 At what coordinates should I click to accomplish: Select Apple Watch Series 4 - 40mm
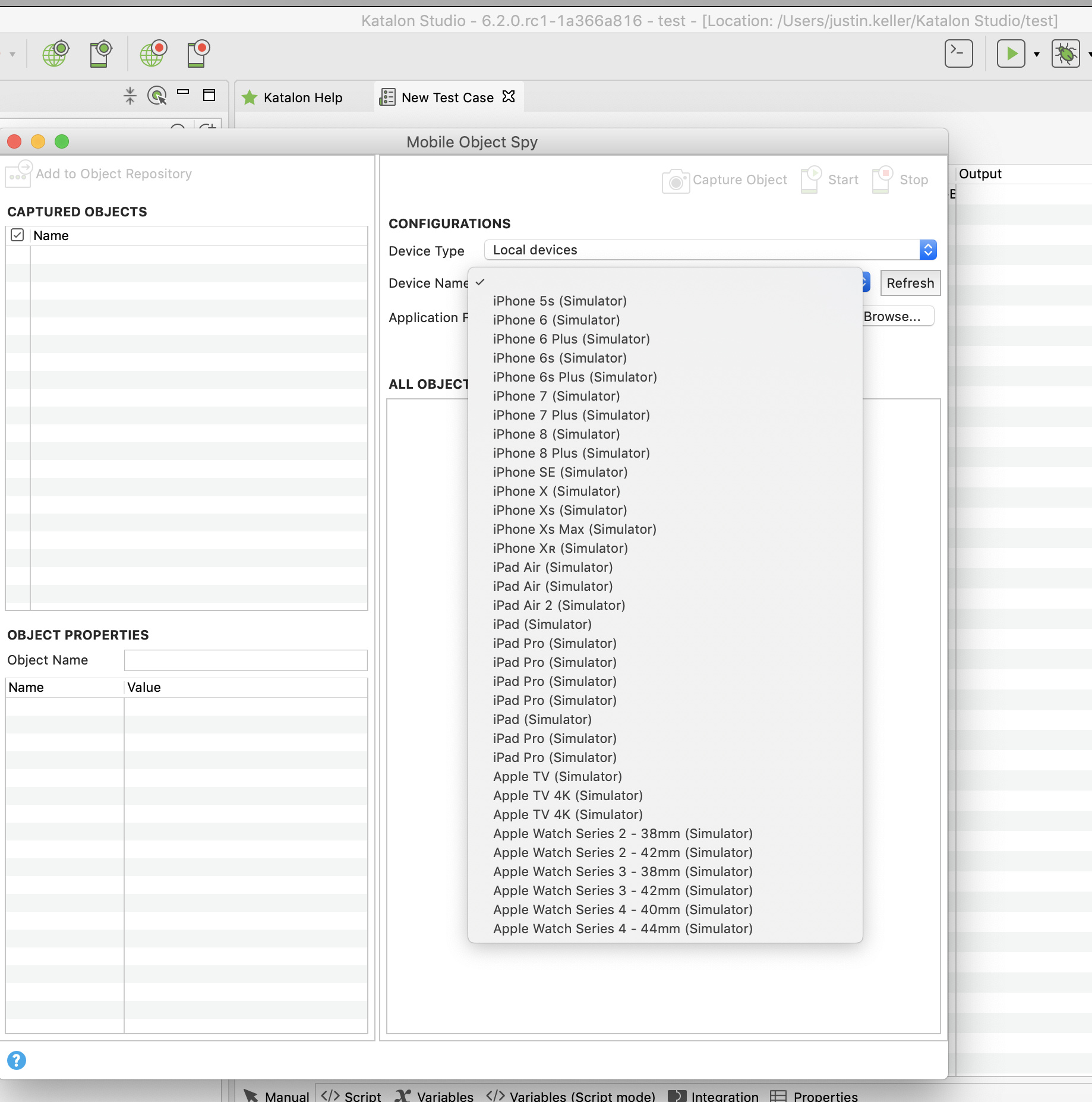tap(665, 910)
